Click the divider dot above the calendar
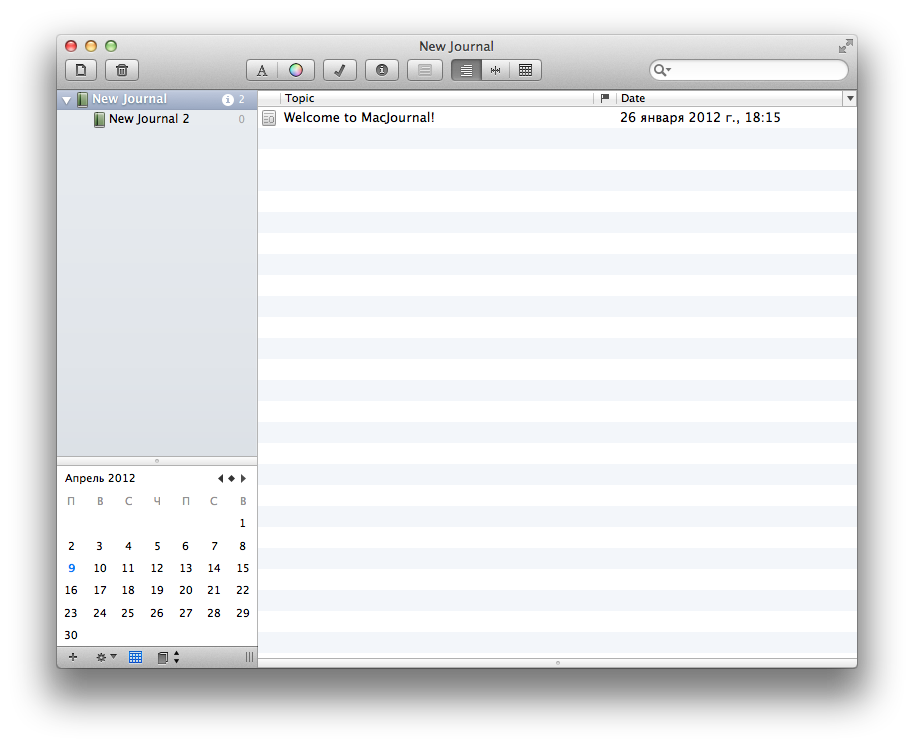 coord(157,461)
